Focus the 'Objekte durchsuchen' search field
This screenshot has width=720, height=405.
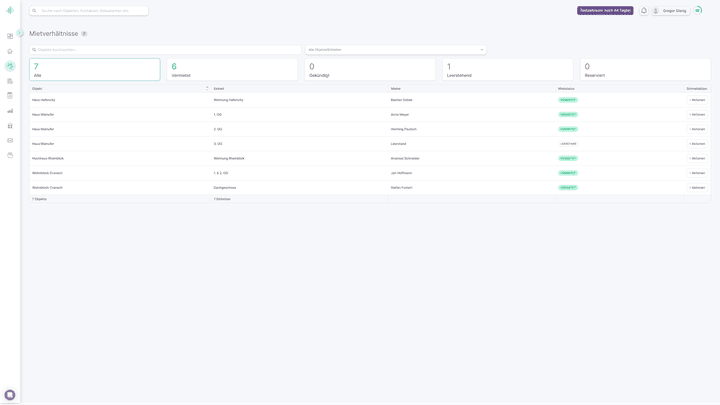tap(165, 49)
